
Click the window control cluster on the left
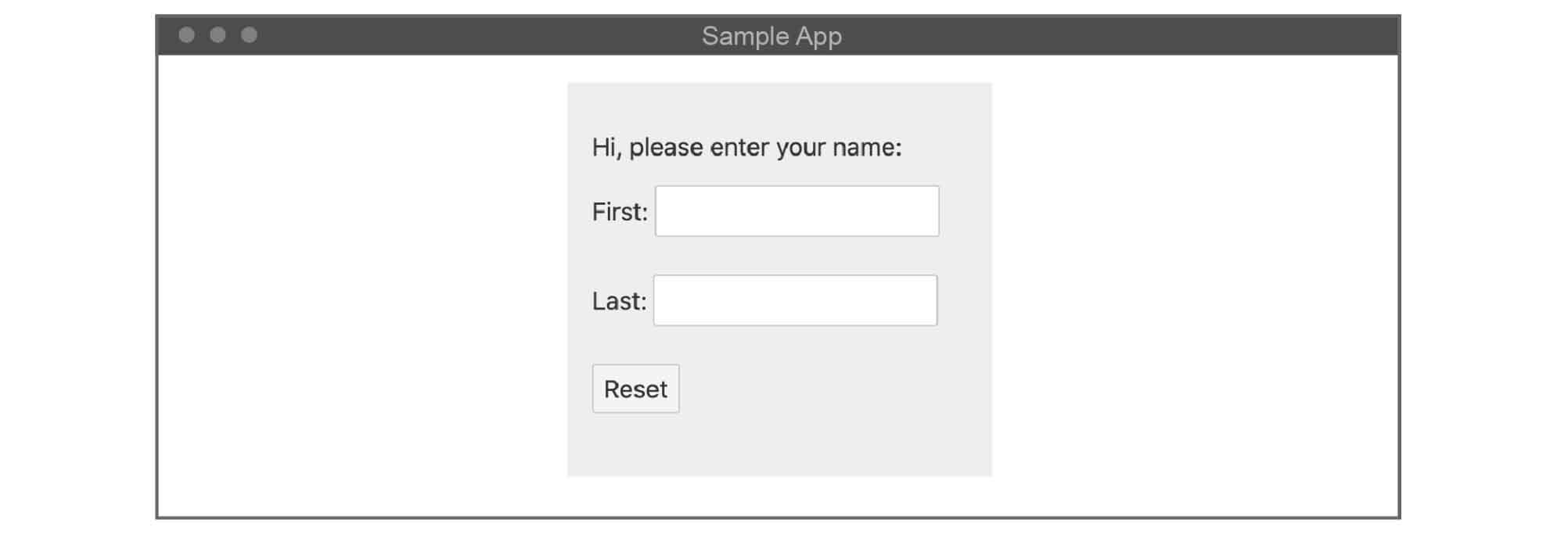point(218,34)
